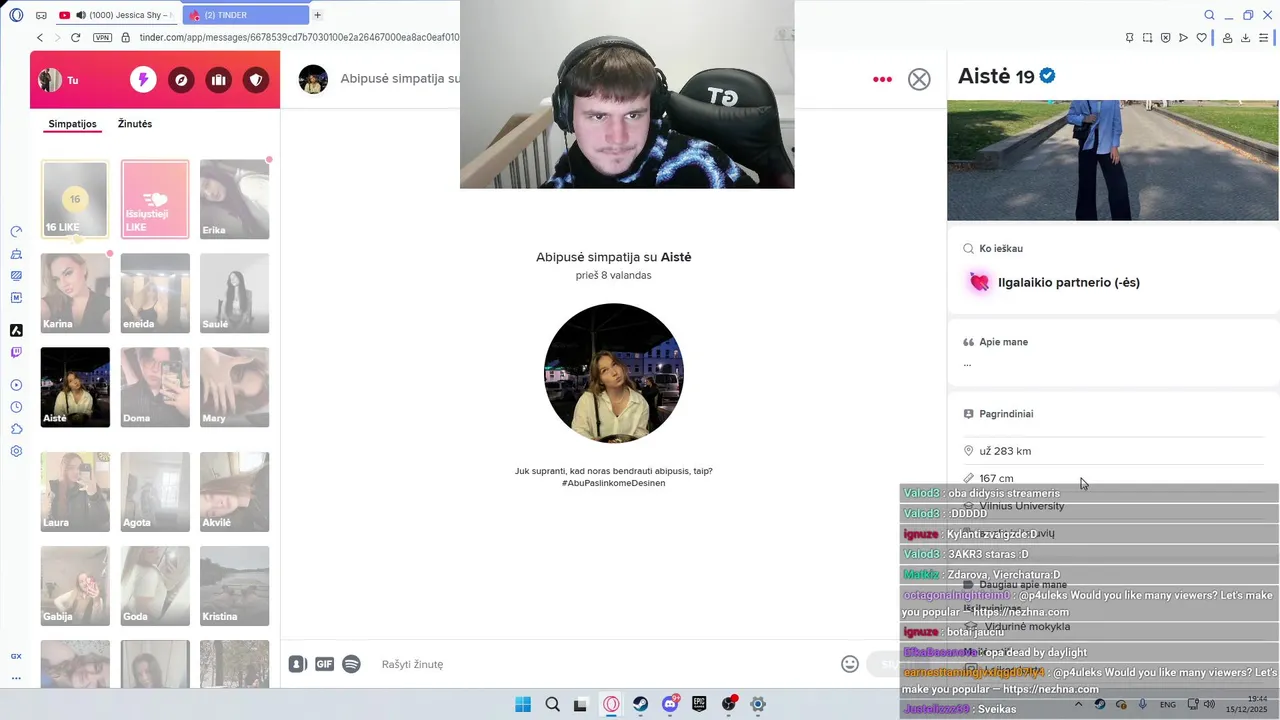
Task: Click the Spotify song share icon
Action: 351,664
